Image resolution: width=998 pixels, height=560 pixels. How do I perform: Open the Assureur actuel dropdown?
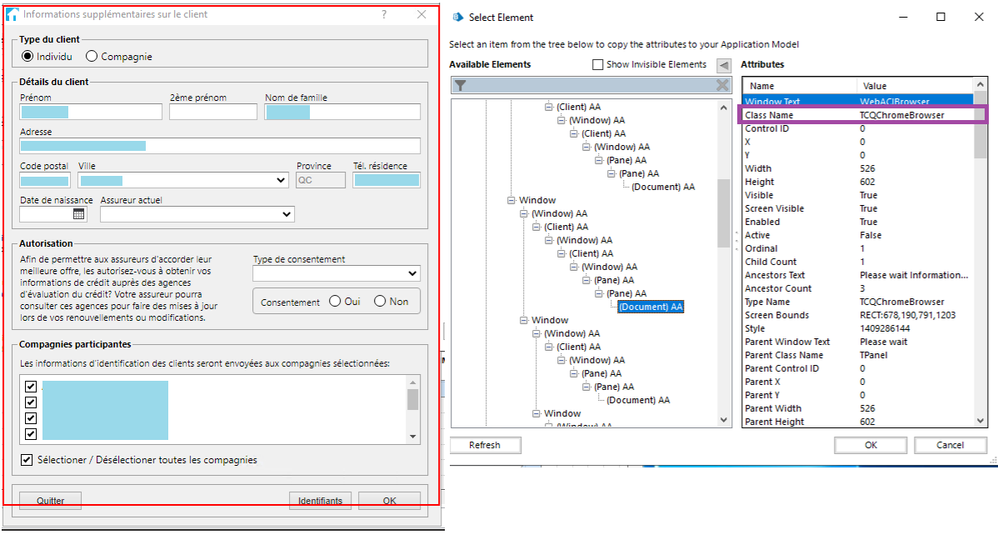pos(287,214)
